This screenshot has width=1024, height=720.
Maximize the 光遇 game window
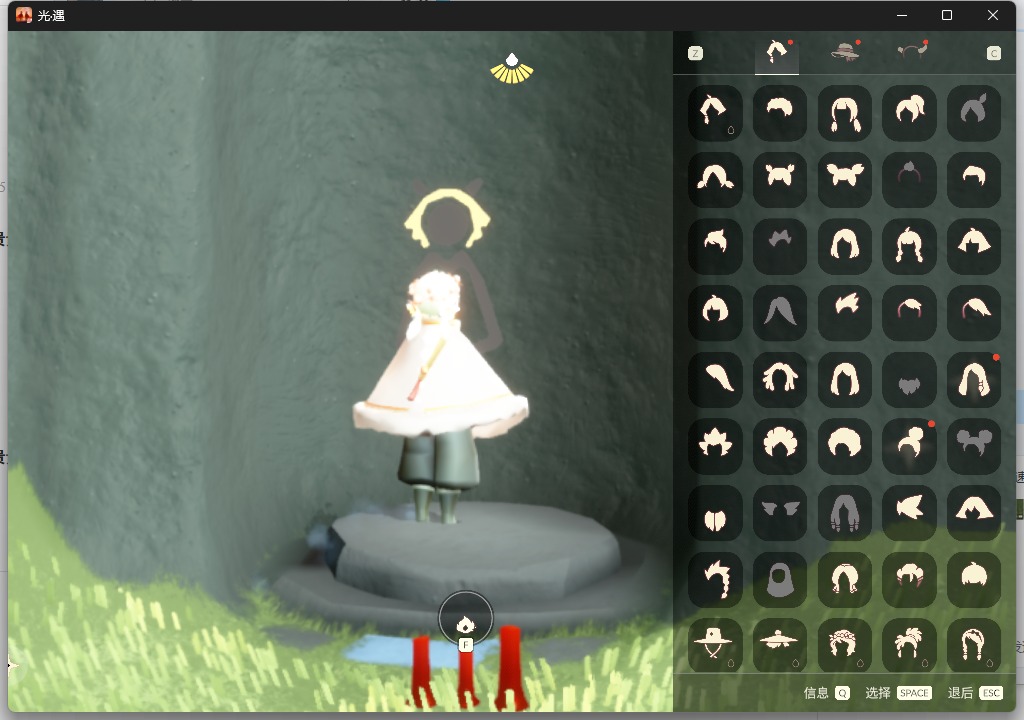point(947,15)
